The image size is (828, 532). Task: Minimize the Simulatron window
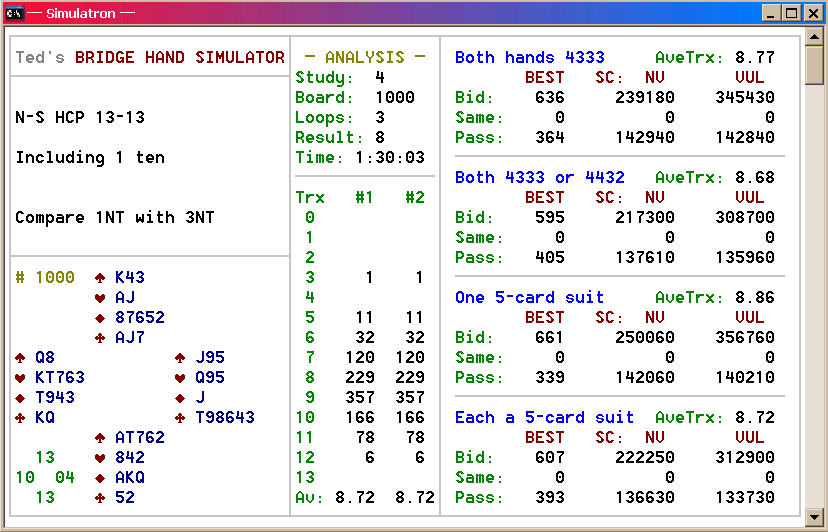[772, 13]
